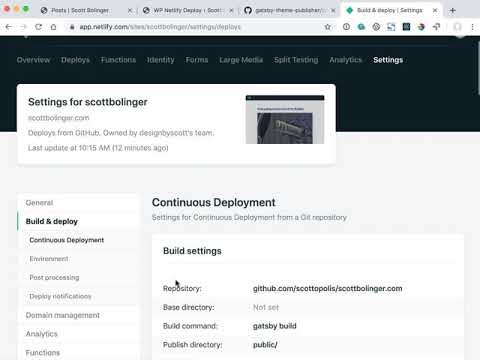Click the browser forward arrow

[x=23, y=27]
